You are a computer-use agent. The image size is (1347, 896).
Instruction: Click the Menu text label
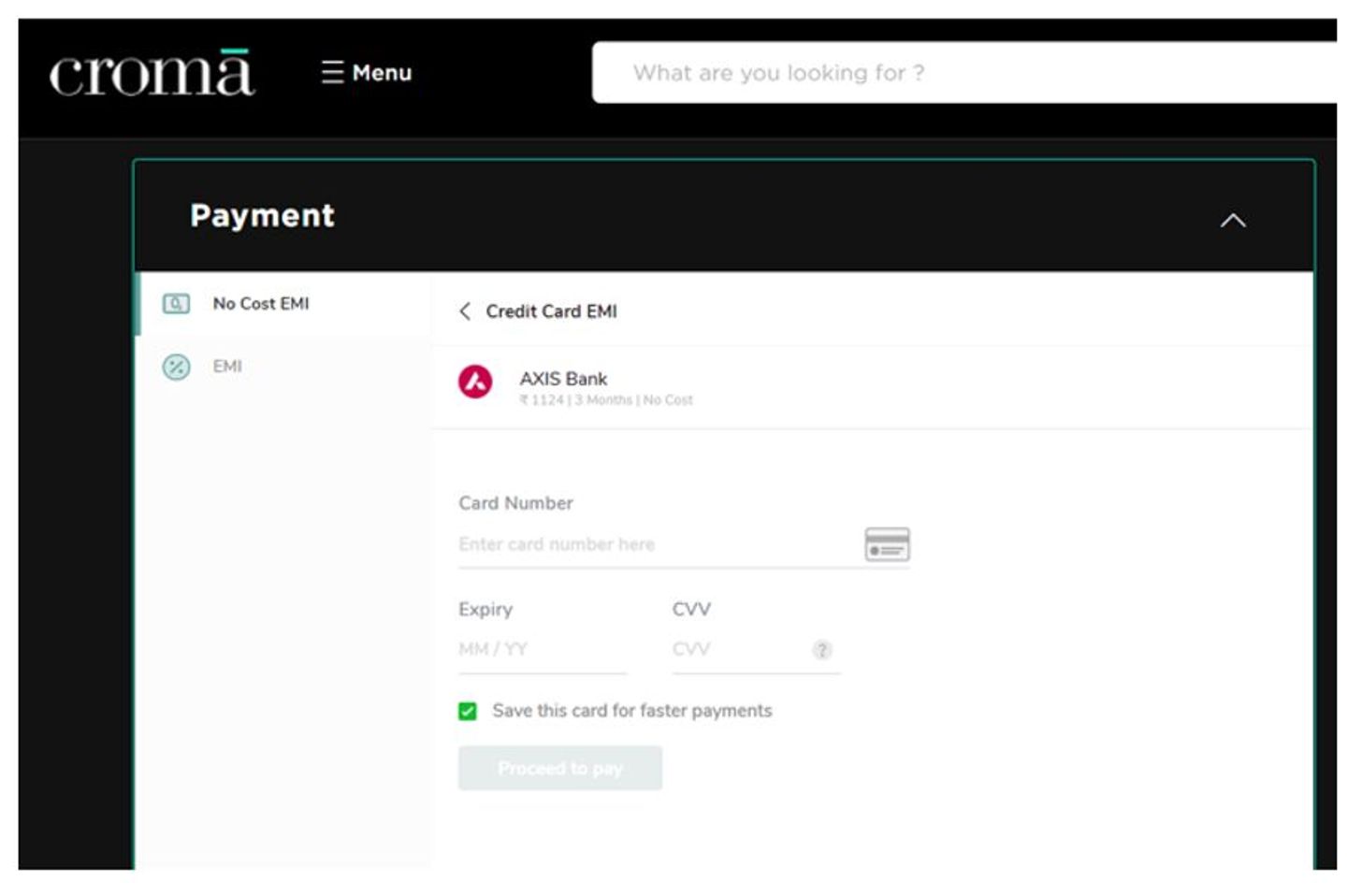tap(382, 73)
